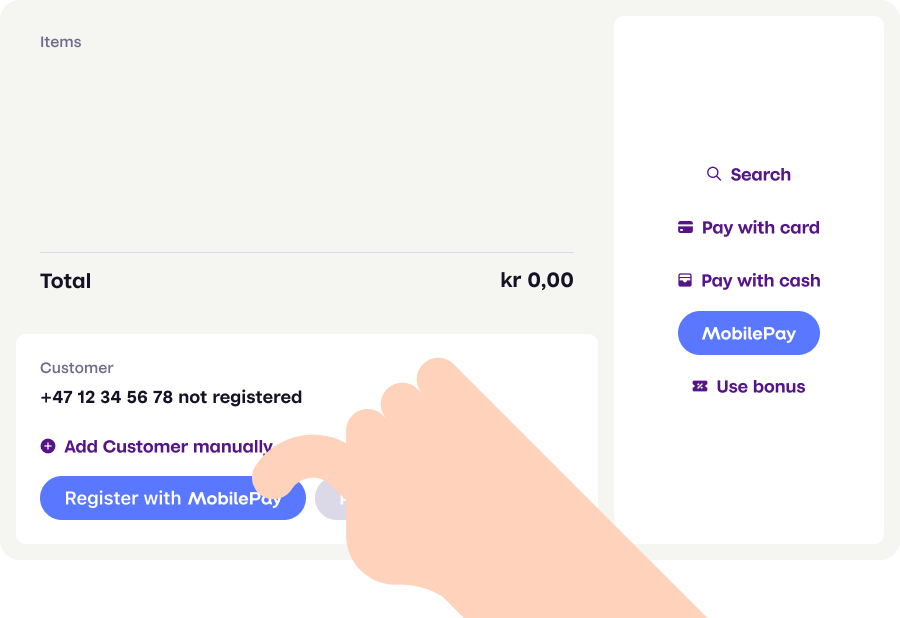
Task: Select the +47 12 34 56 78 phone number
Action: point(107,398)
